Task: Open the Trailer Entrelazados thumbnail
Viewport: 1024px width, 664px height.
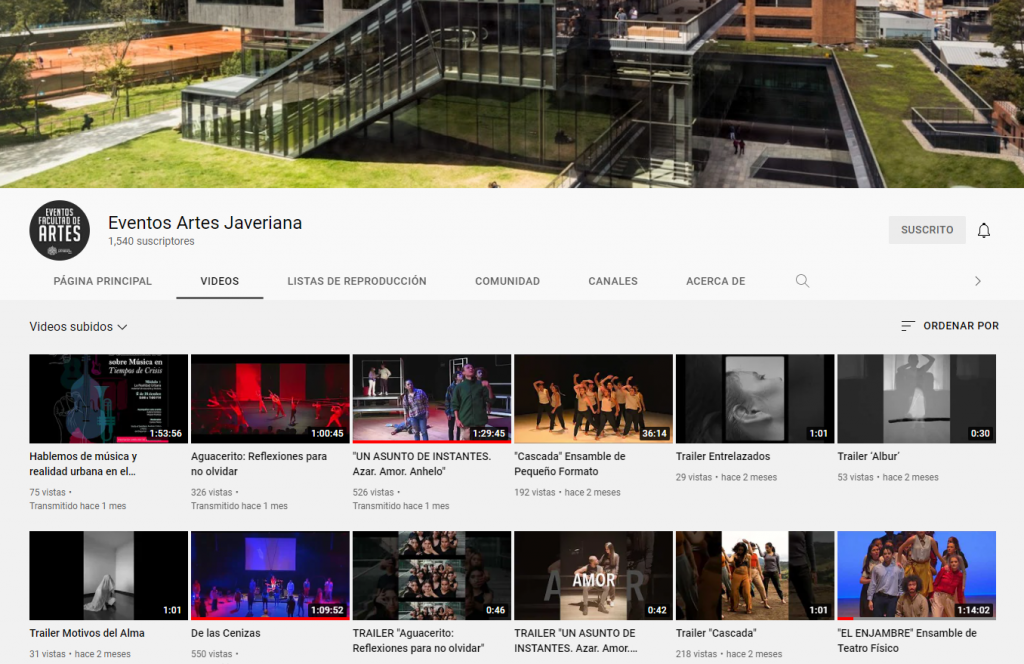Action: 755,399
